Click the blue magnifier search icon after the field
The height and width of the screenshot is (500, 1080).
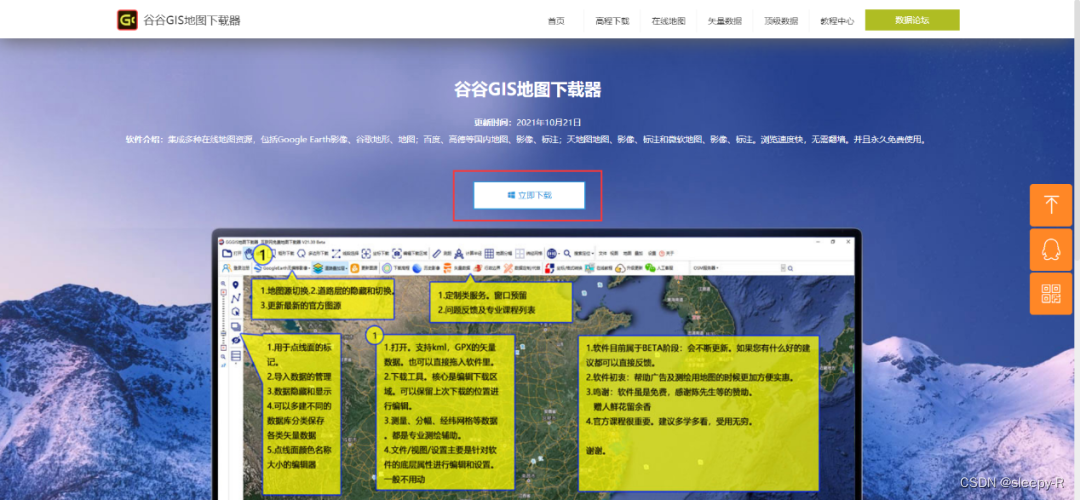(791, 268)
